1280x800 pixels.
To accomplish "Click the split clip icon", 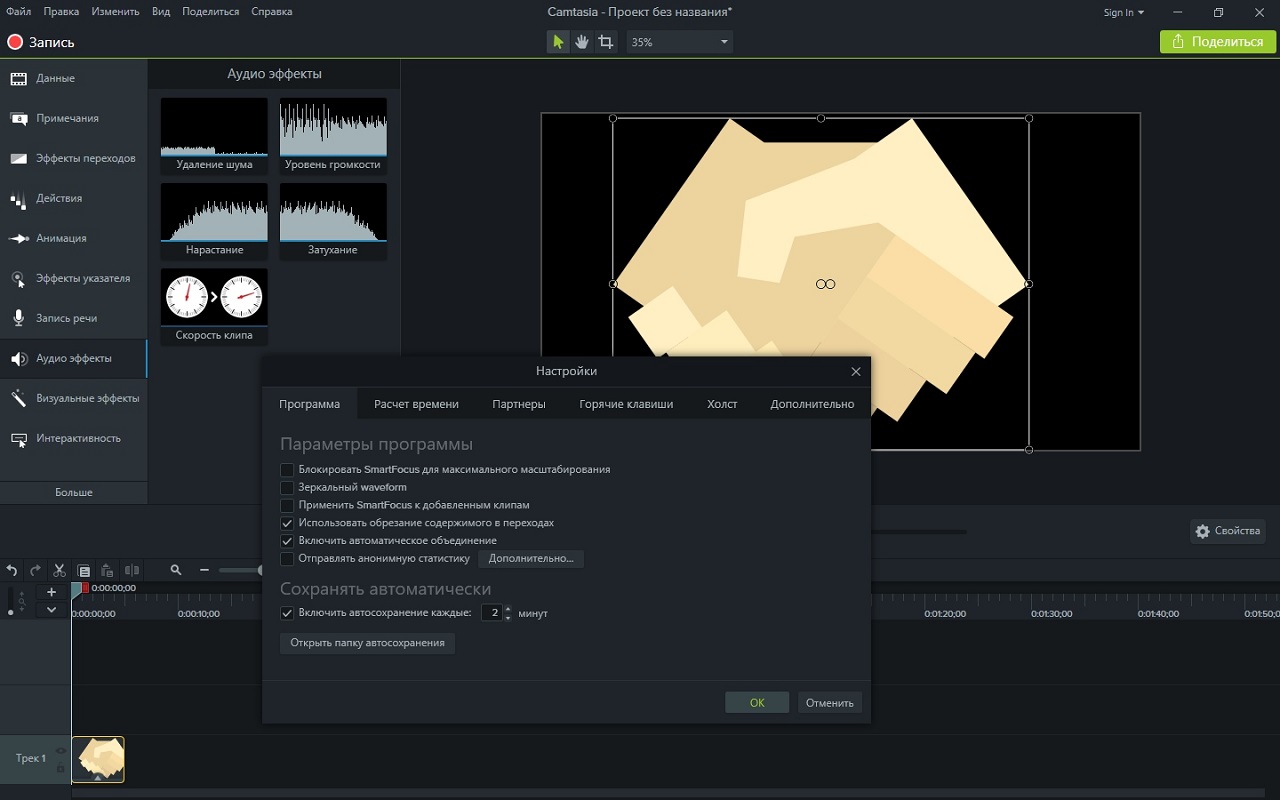I will coord(131,570).
